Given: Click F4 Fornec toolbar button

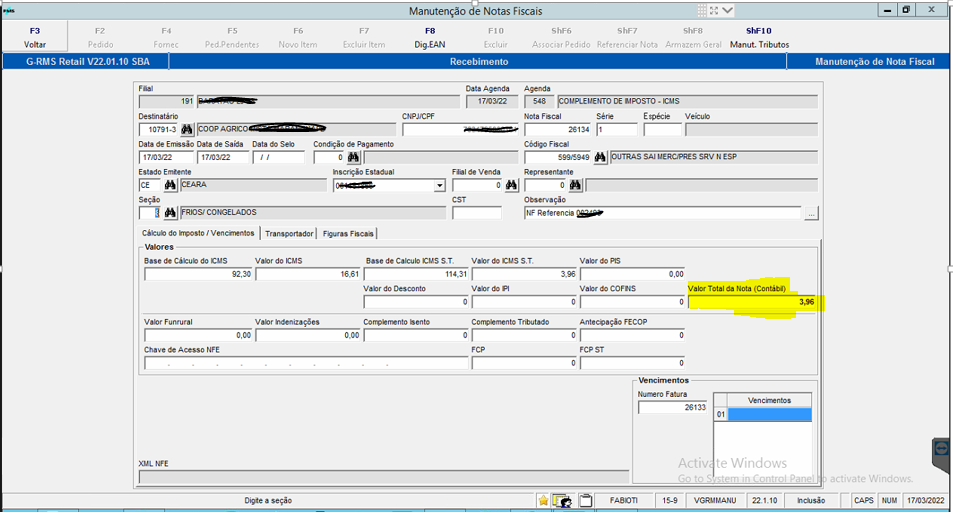Looking at the screenshot, I should click(166, 37).
